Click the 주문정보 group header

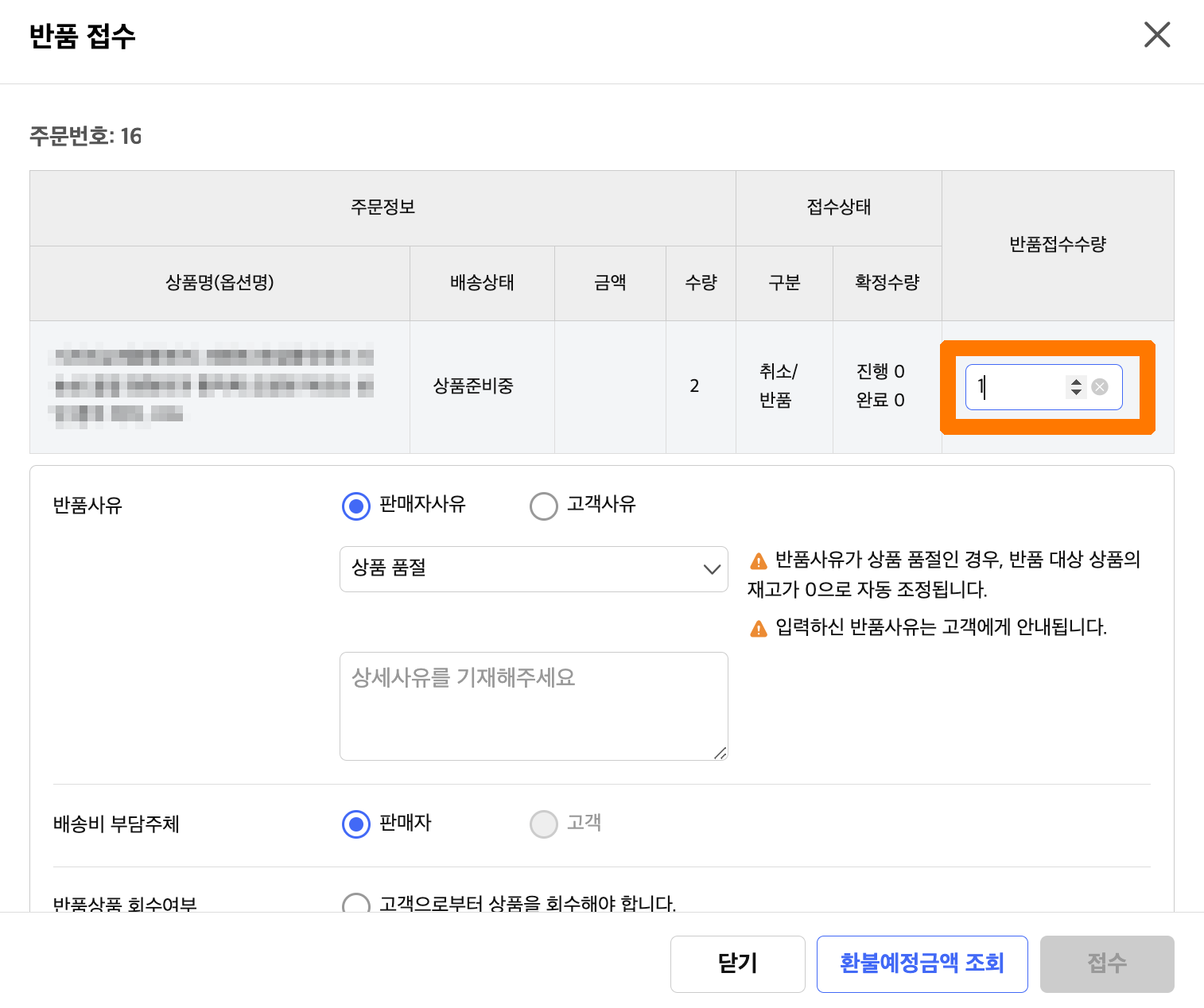tap(383, 207)
